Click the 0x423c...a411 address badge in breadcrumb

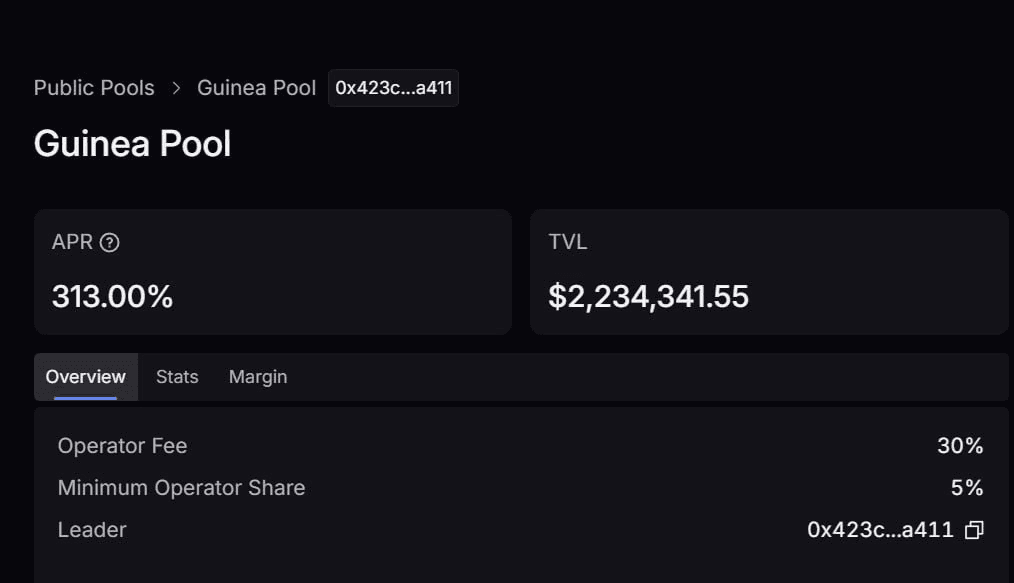pyautogui.click(x=393, y=88)
